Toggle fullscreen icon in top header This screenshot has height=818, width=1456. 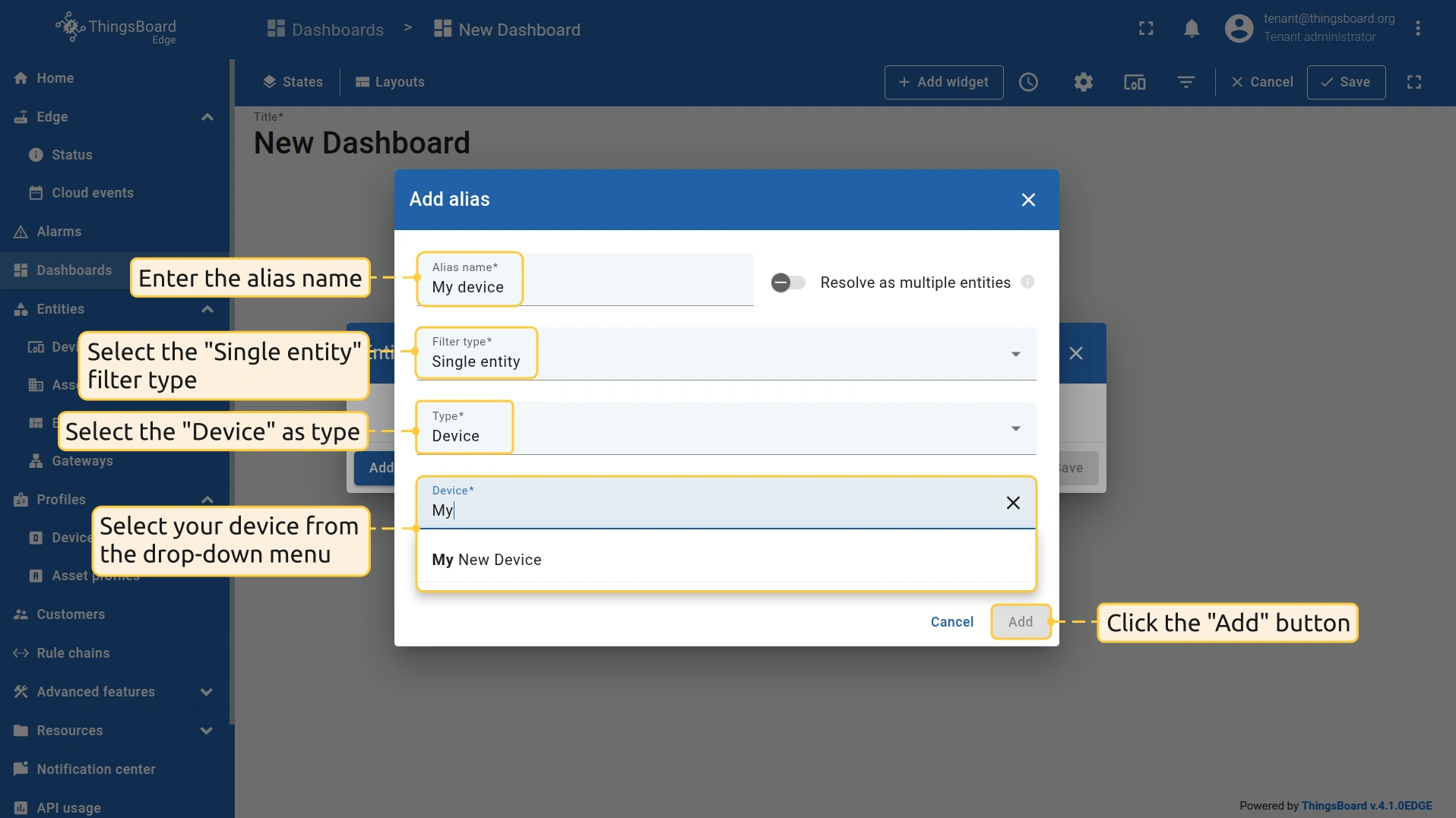pyautogui.click(x=1146, y=29)
